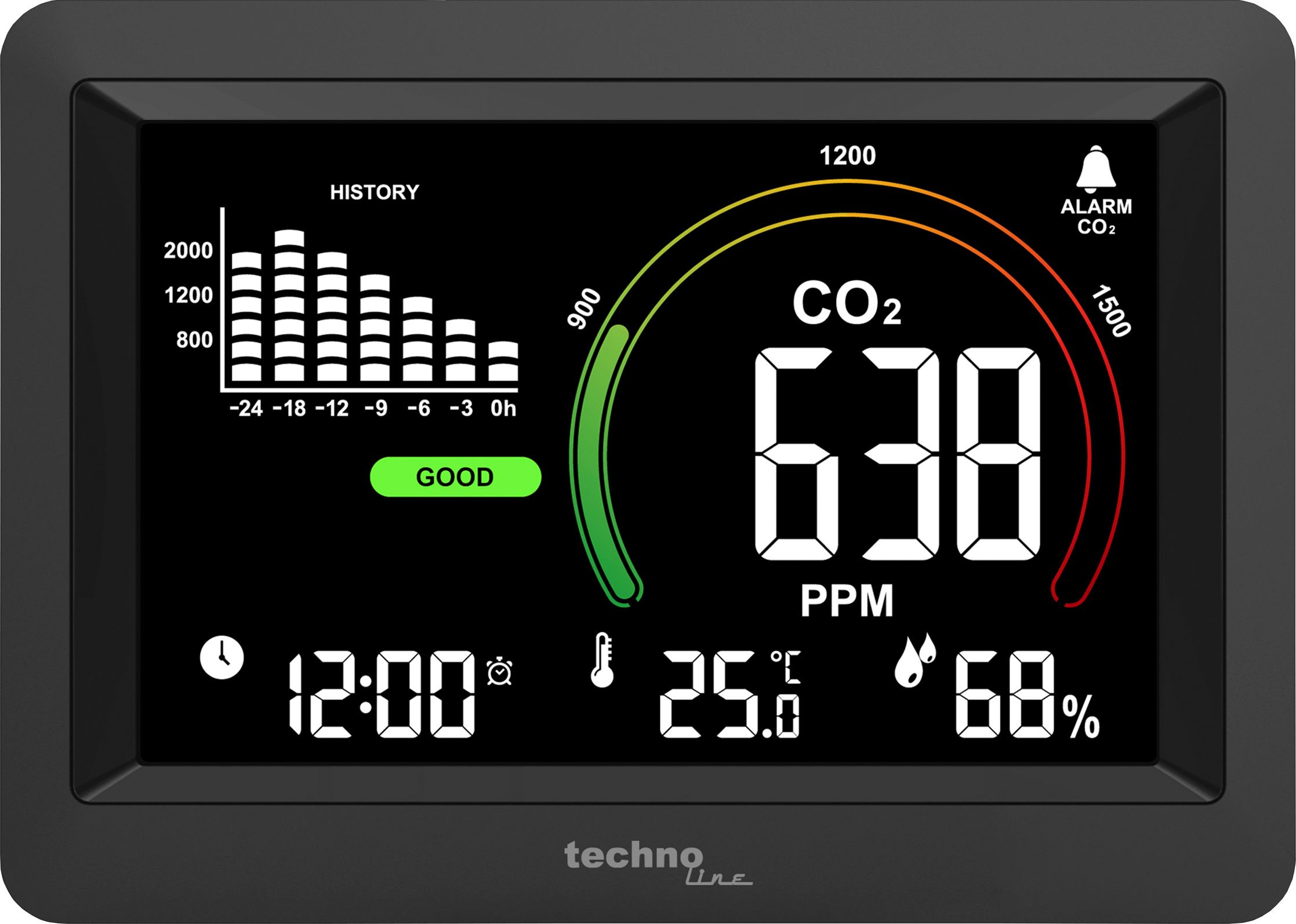Tap the humidity water droplets icon

tap(914, 660)
